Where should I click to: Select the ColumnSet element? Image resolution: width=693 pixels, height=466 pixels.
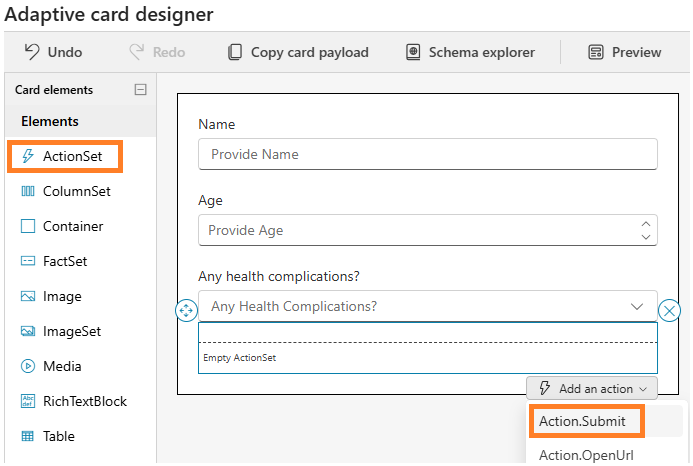(66, 191)
